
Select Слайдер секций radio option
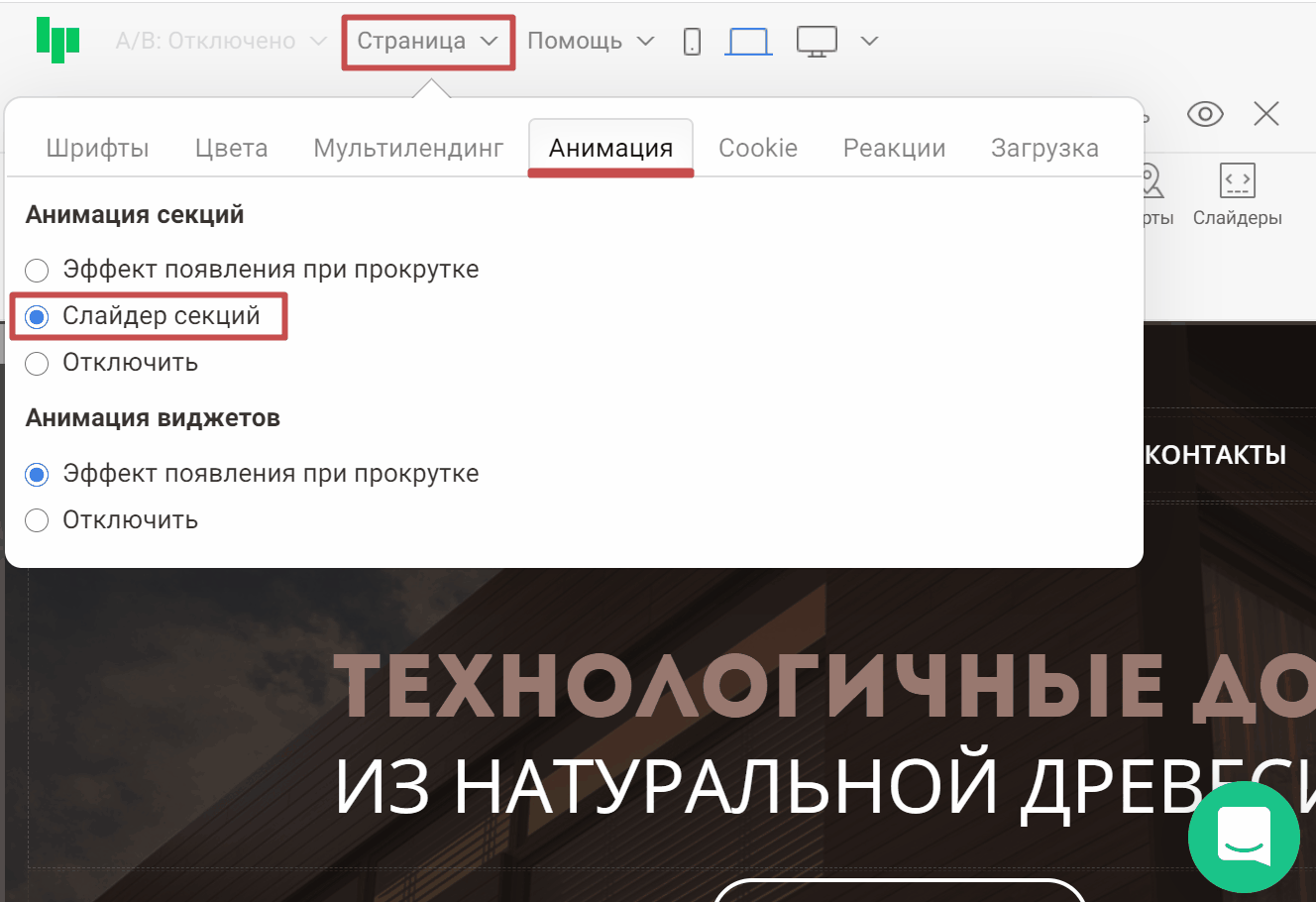click(37, 317)
